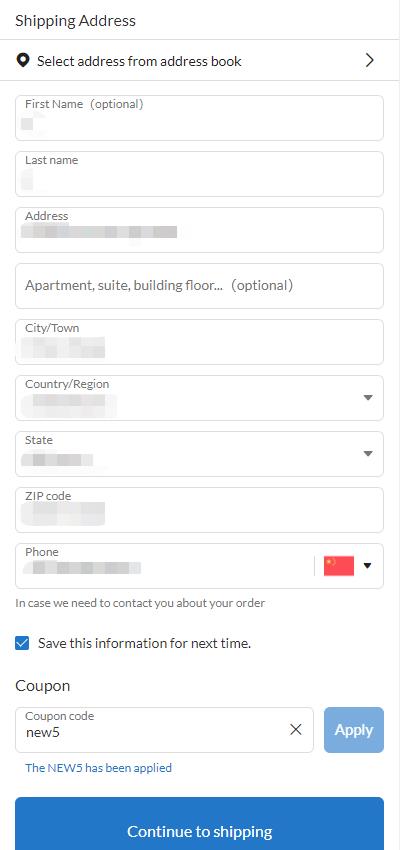Click the Apply coupon button
The image size is (400, 850).
(354, 730)
